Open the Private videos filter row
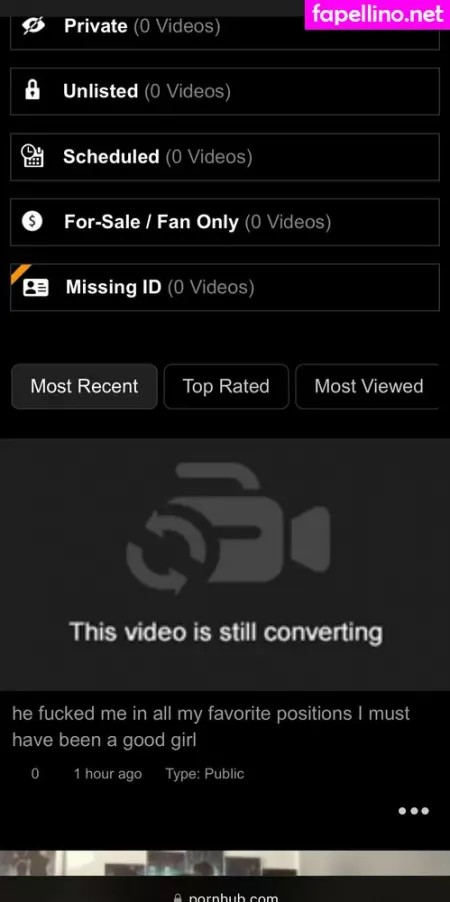The image size is (450, 902). [225, 29]
